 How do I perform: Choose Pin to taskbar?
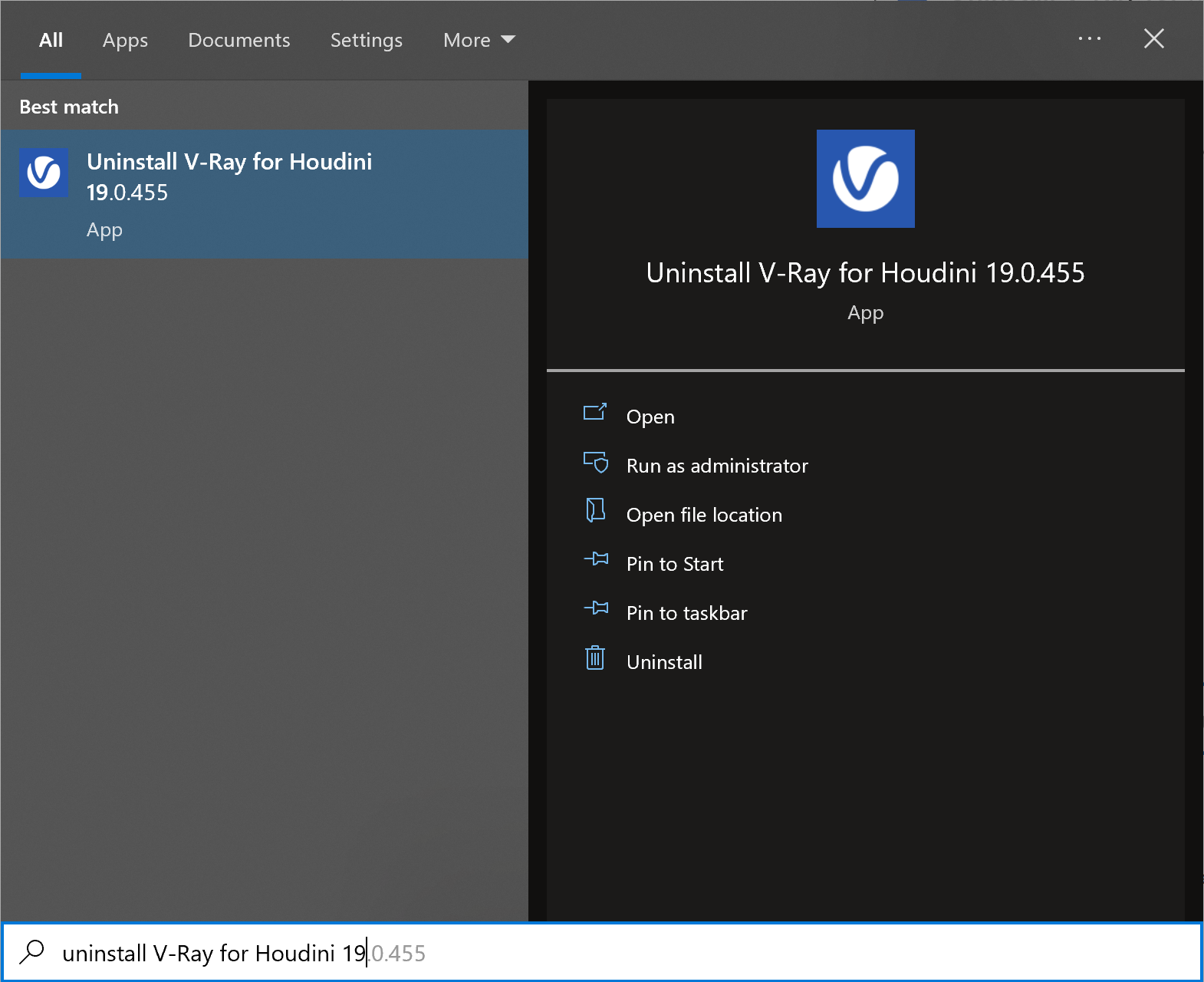coord(686,613)
